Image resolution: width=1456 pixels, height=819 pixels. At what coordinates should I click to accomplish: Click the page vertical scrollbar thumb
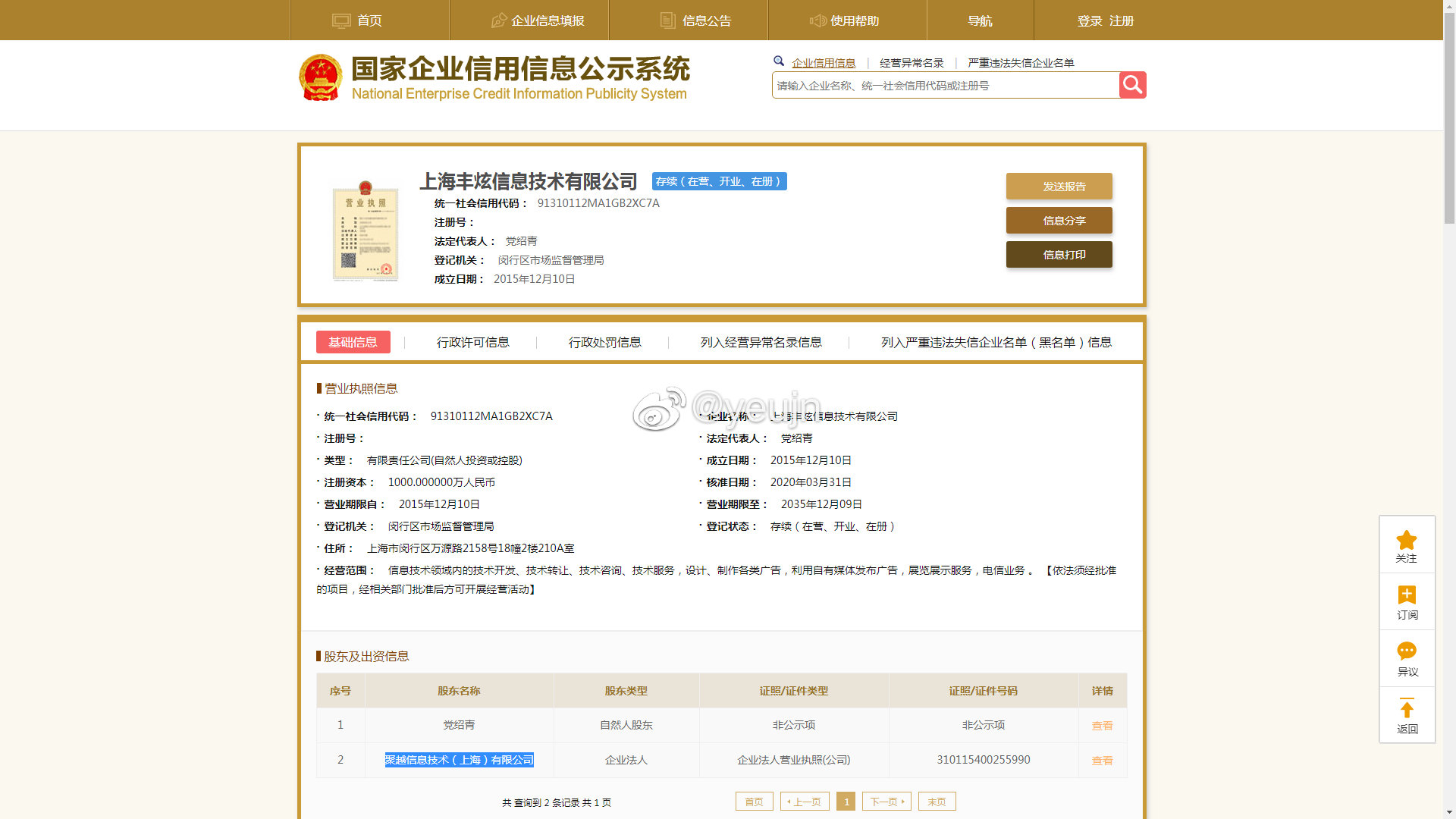coord(1449,118)
